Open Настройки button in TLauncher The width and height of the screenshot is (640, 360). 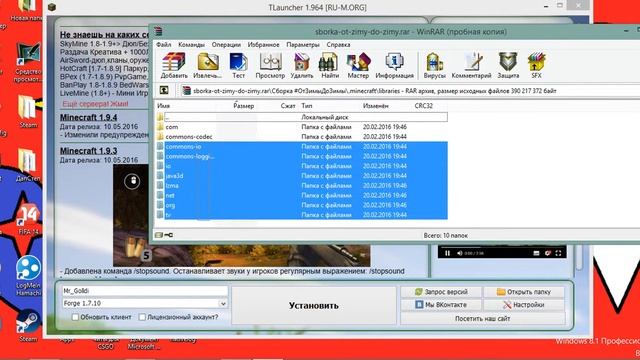[524, 304]
